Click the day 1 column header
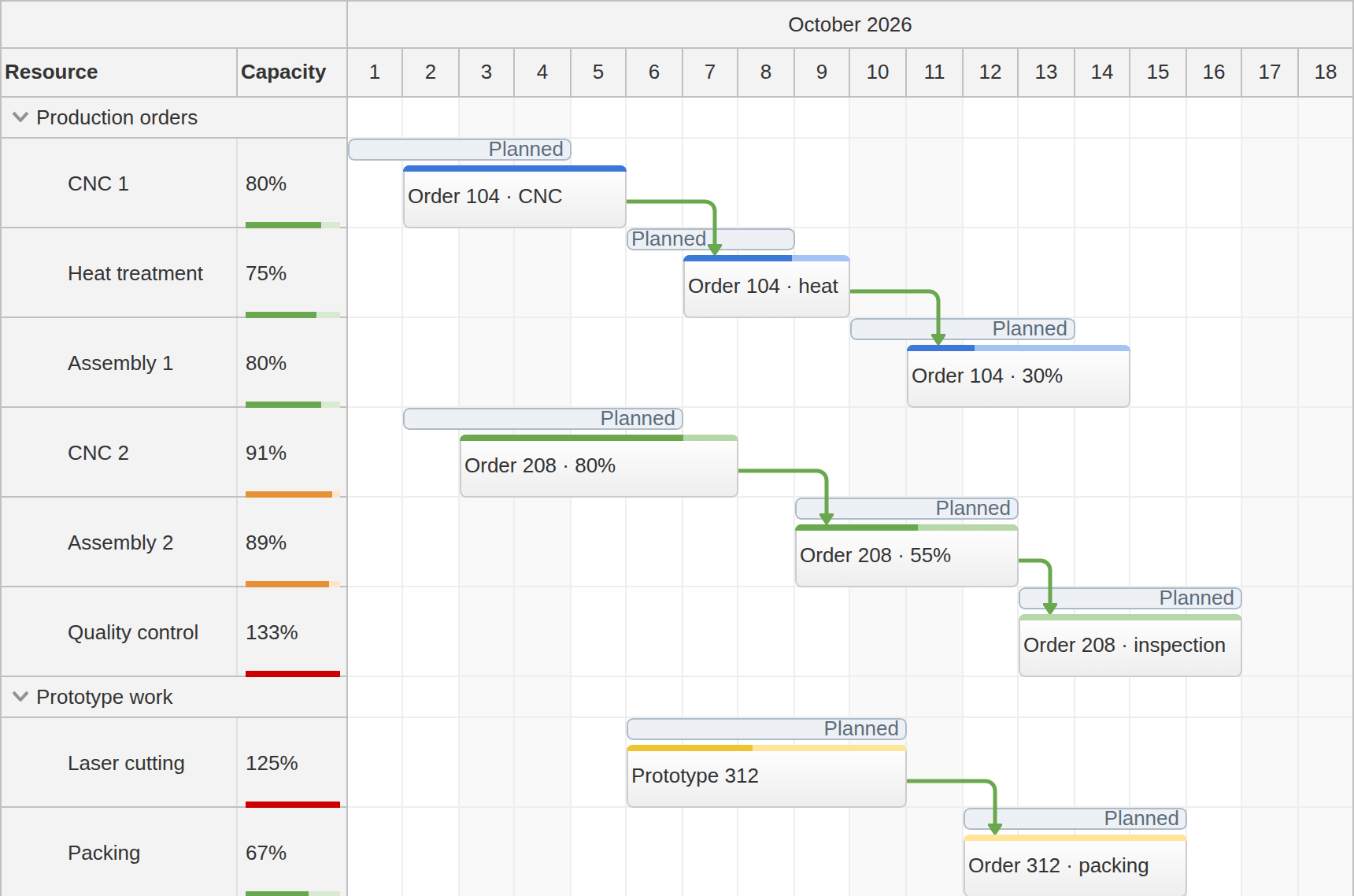1354x896 pixels. (x=375, y=72)
